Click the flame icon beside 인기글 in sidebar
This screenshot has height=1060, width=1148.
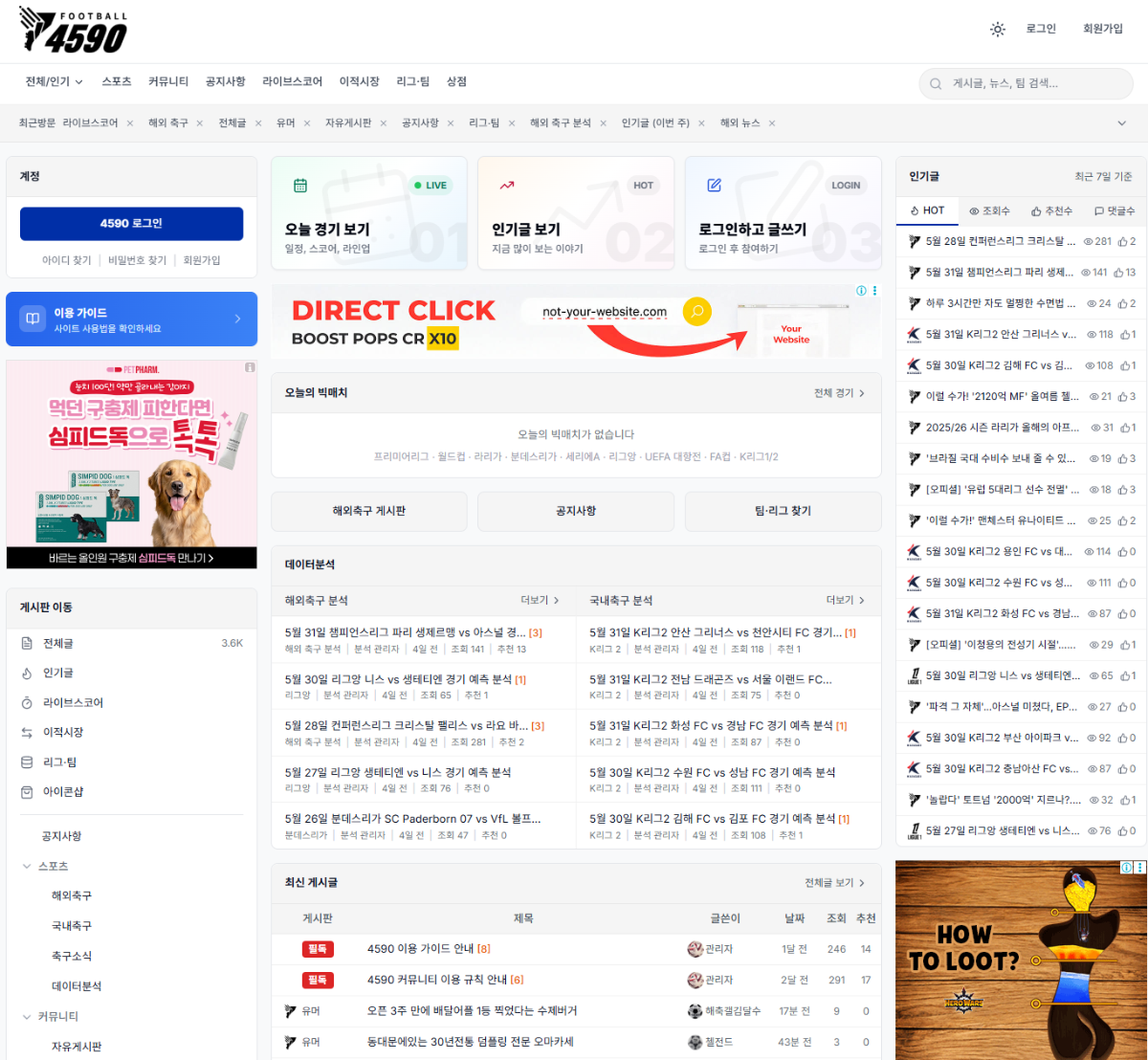click(27, 674)
